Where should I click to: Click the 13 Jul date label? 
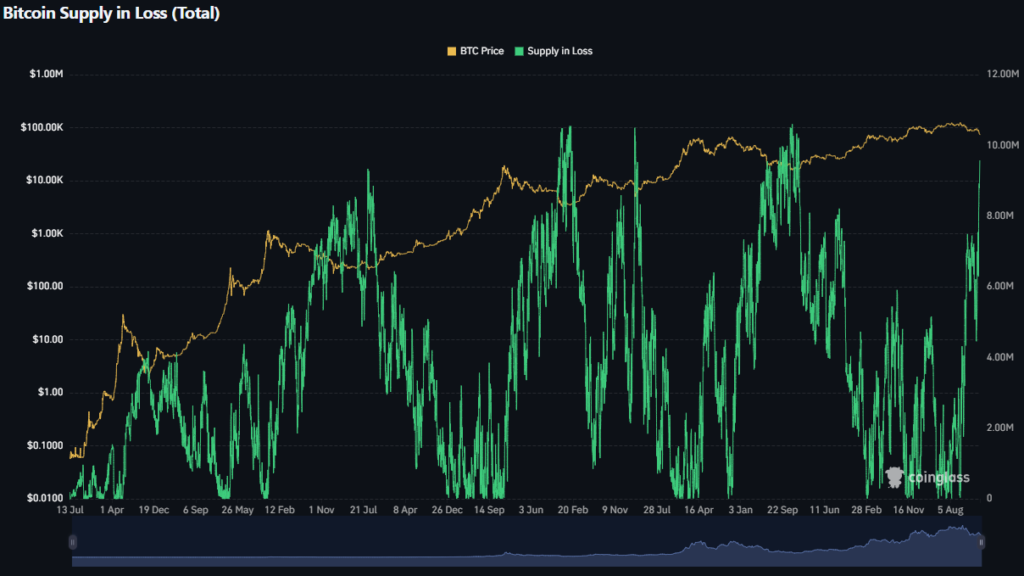pos(72,509)
